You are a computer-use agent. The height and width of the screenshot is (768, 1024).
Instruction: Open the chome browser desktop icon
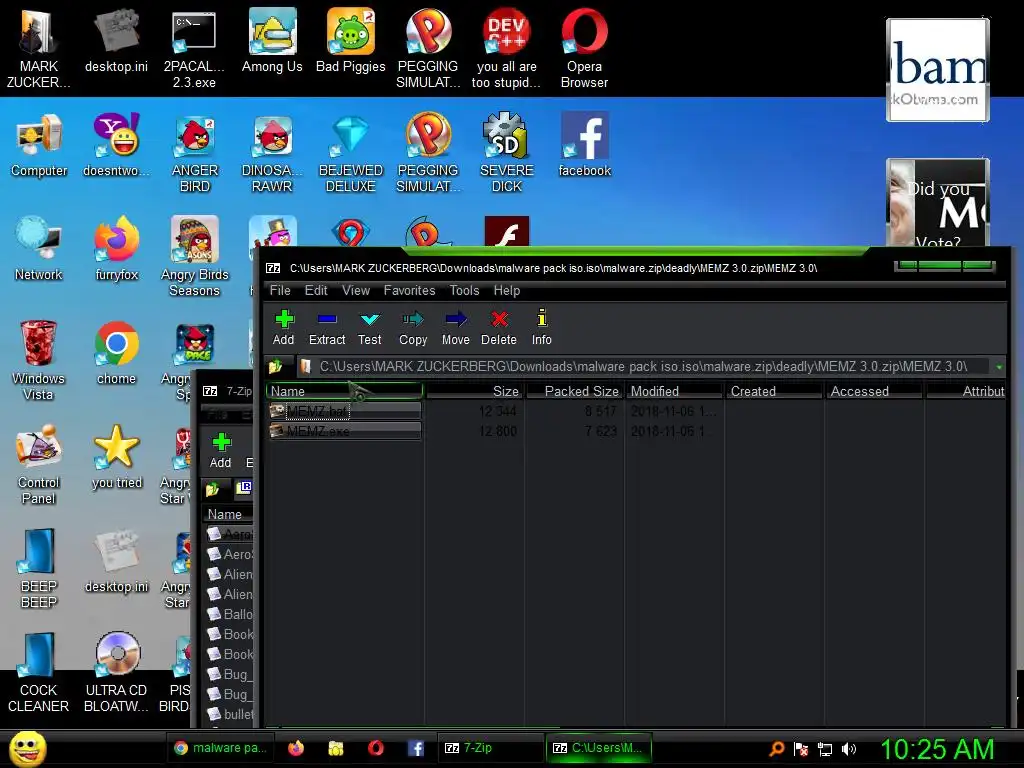click(116, 353)
